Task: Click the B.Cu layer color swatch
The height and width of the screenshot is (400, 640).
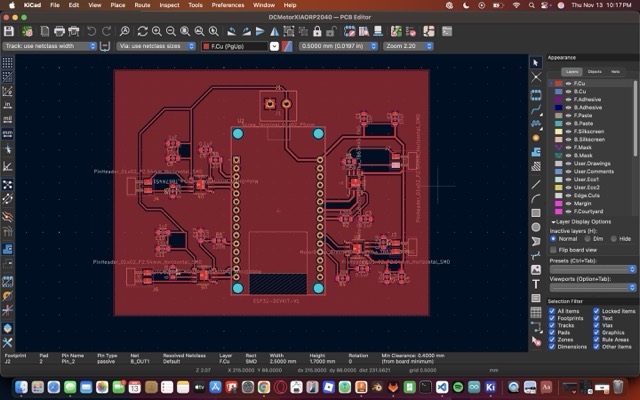Action: [558, 91]
